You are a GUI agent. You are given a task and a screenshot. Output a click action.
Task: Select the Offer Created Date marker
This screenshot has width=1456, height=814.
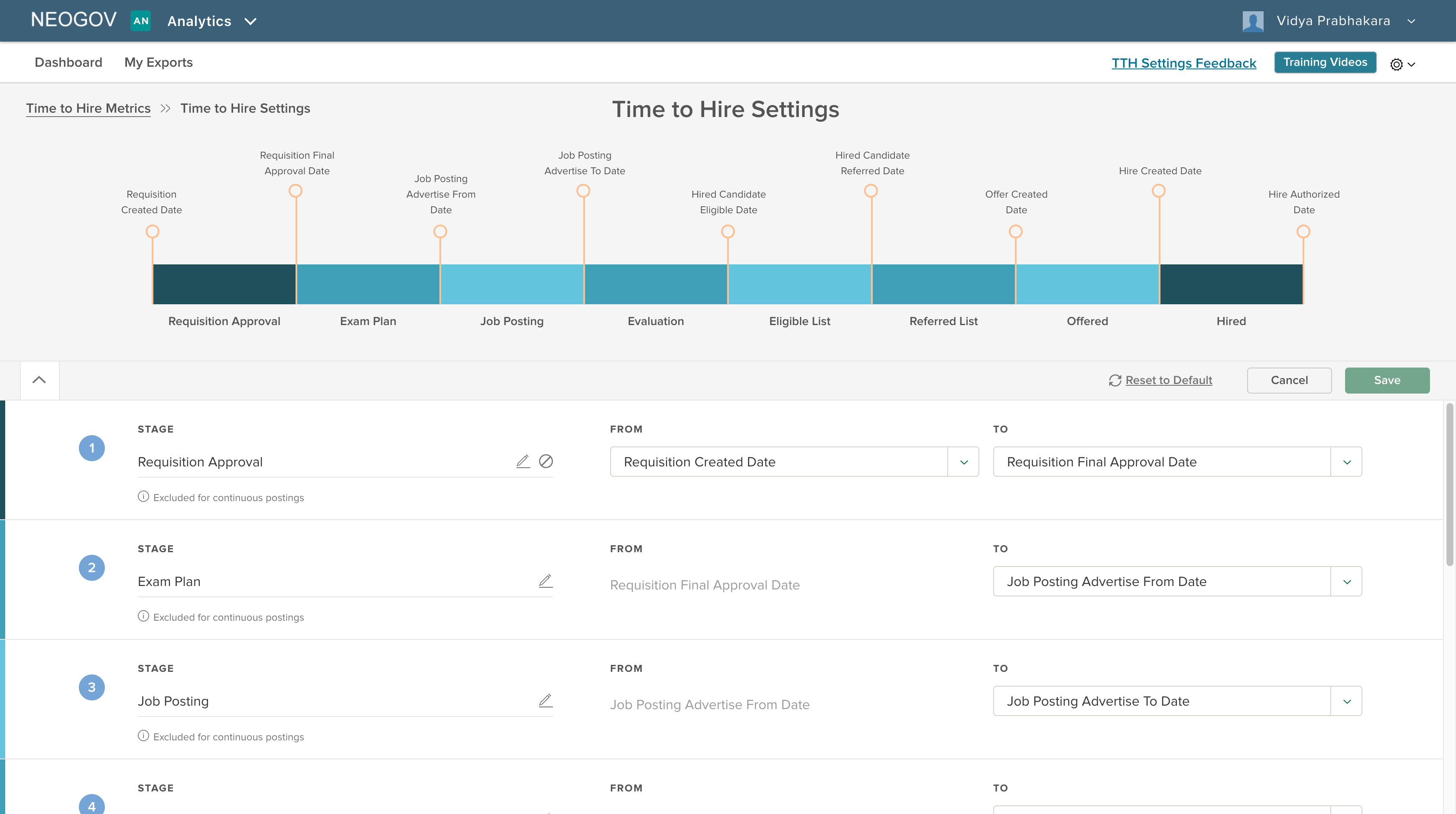(1015, 231)
